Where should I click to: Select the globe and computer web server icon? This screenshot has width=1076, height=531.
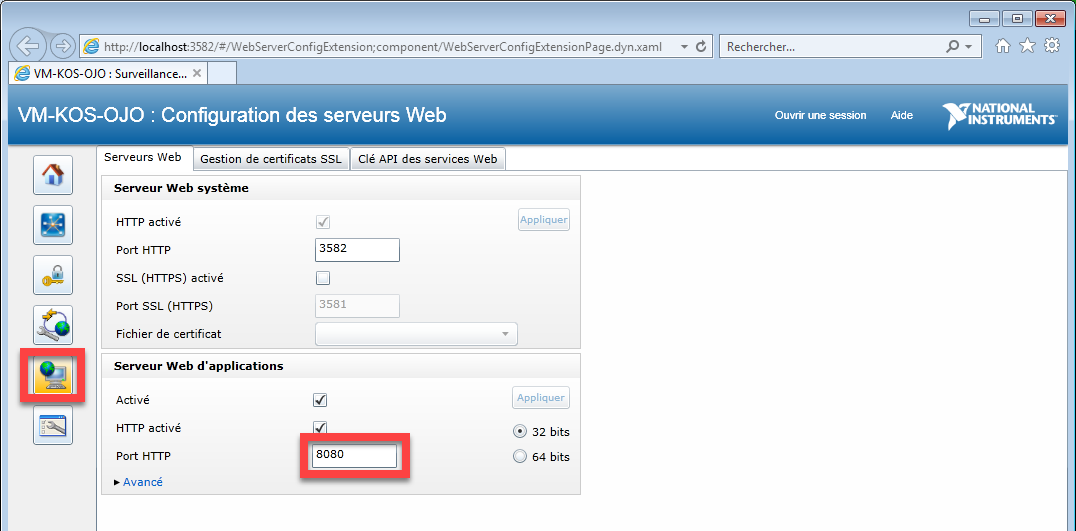click(x=53, y=376)
